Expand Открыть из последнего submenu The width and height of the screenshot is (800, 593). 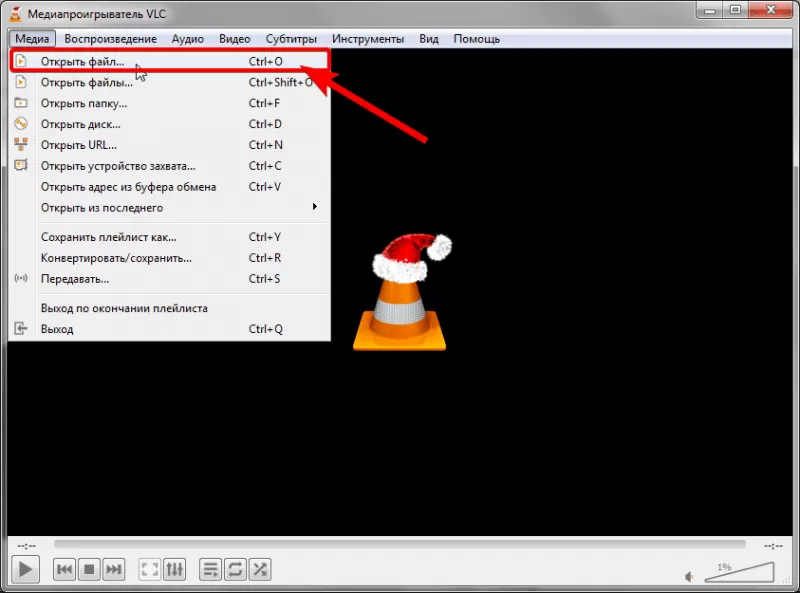point(169,208)
